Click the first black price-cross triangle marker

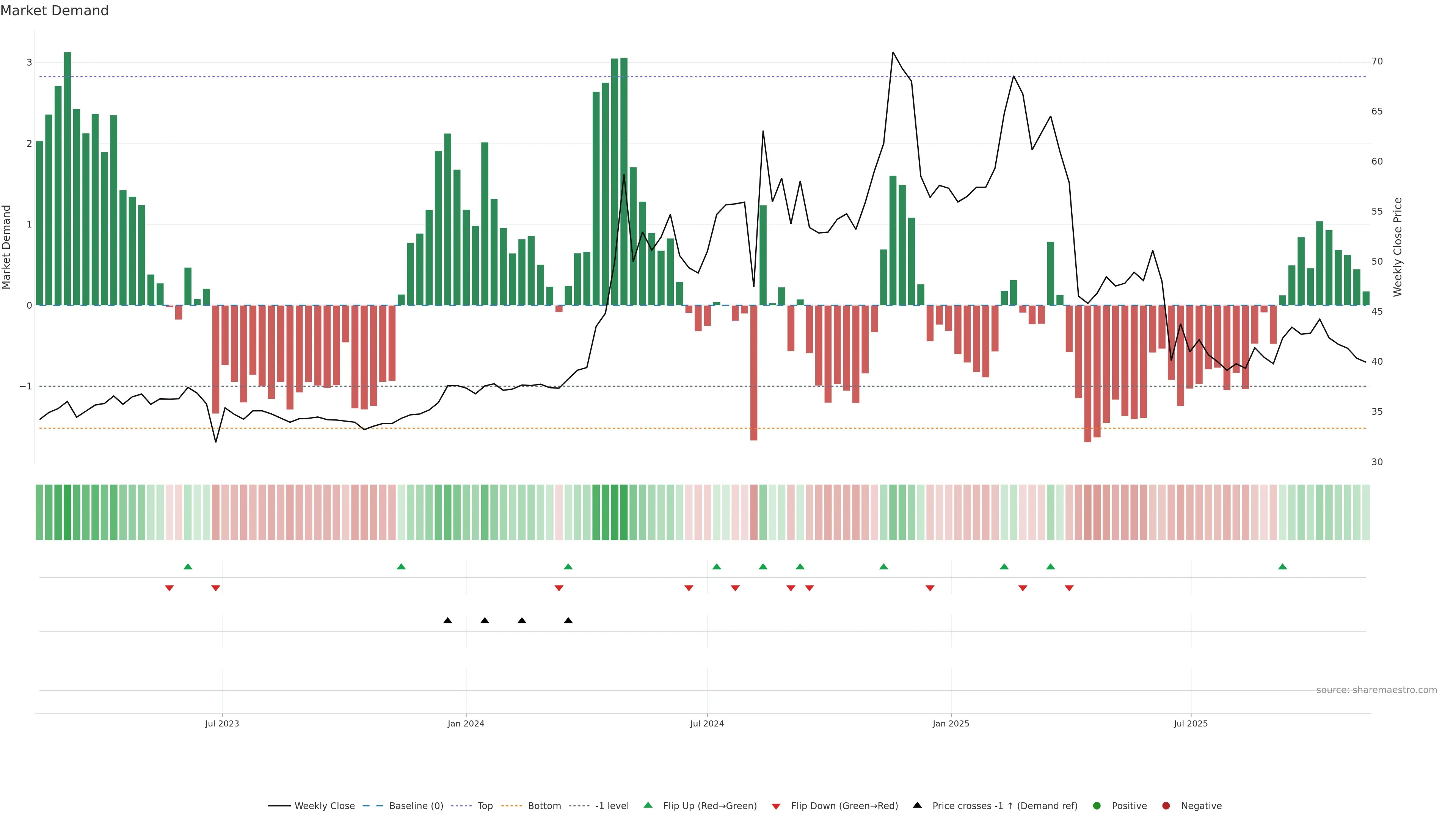tap(448, 621)
